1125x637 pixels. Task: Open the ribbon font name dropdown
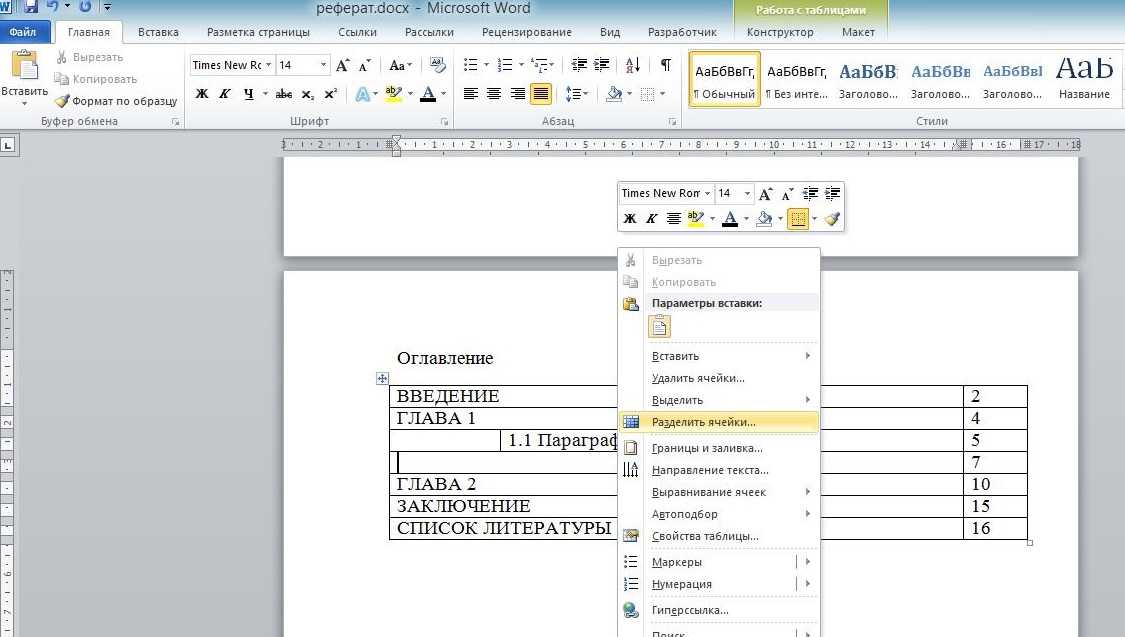click(x=268, y=65)
